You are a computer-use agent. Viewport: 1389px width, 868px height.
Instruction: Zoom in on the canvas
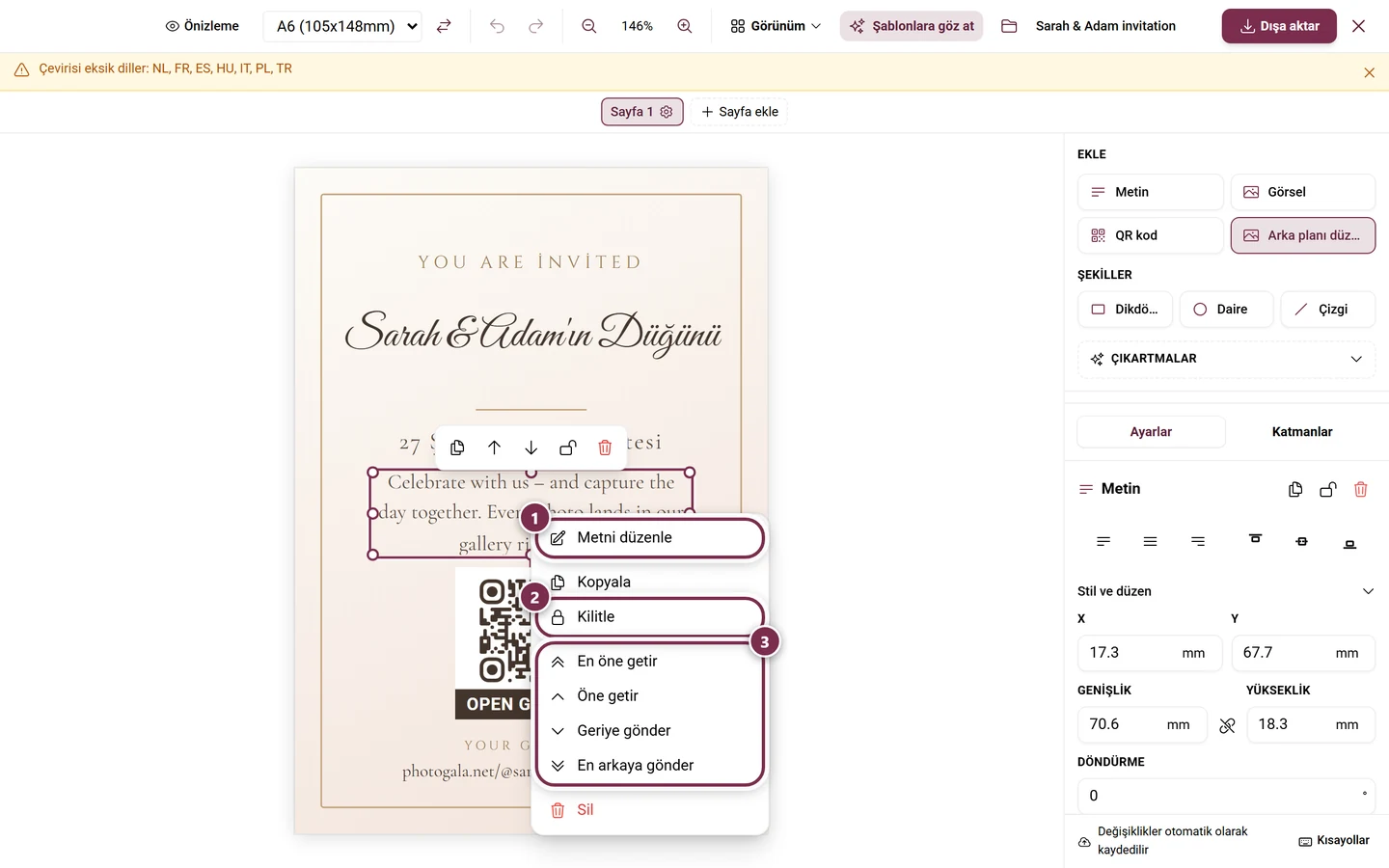coord(685,26)
